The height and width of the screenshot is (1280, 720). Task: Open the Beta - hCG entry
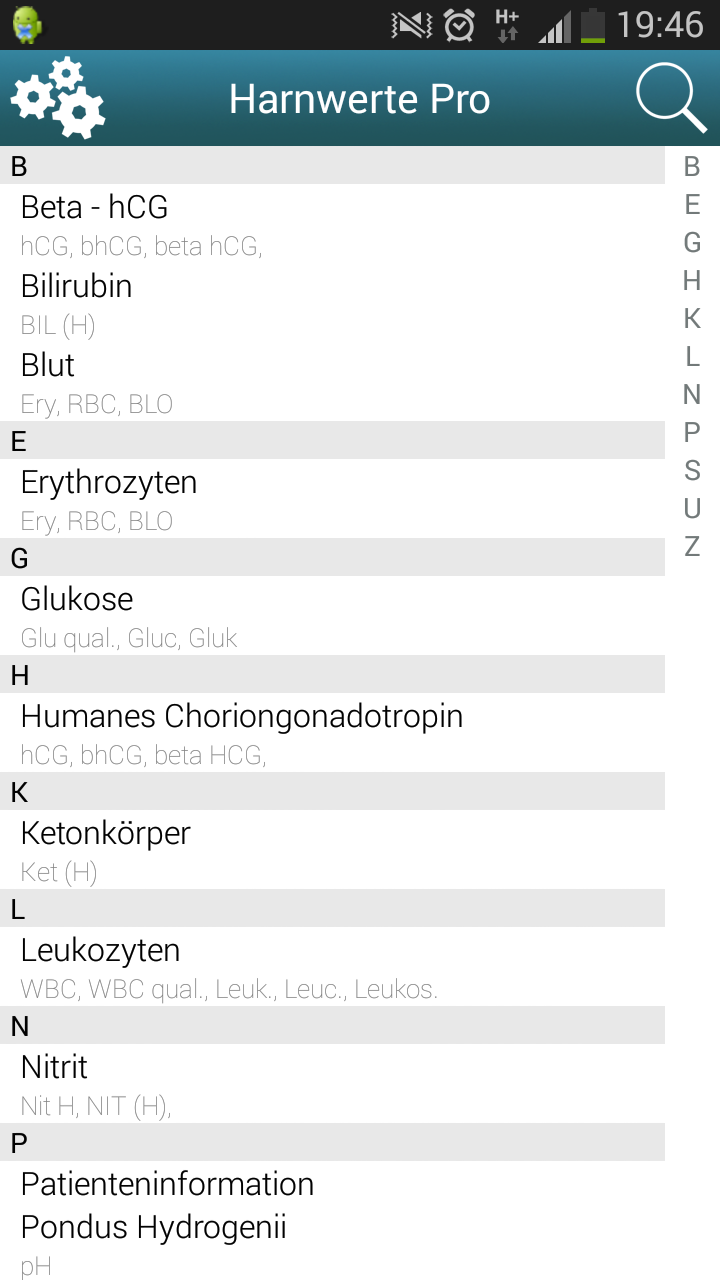click(x=332, y=224)
